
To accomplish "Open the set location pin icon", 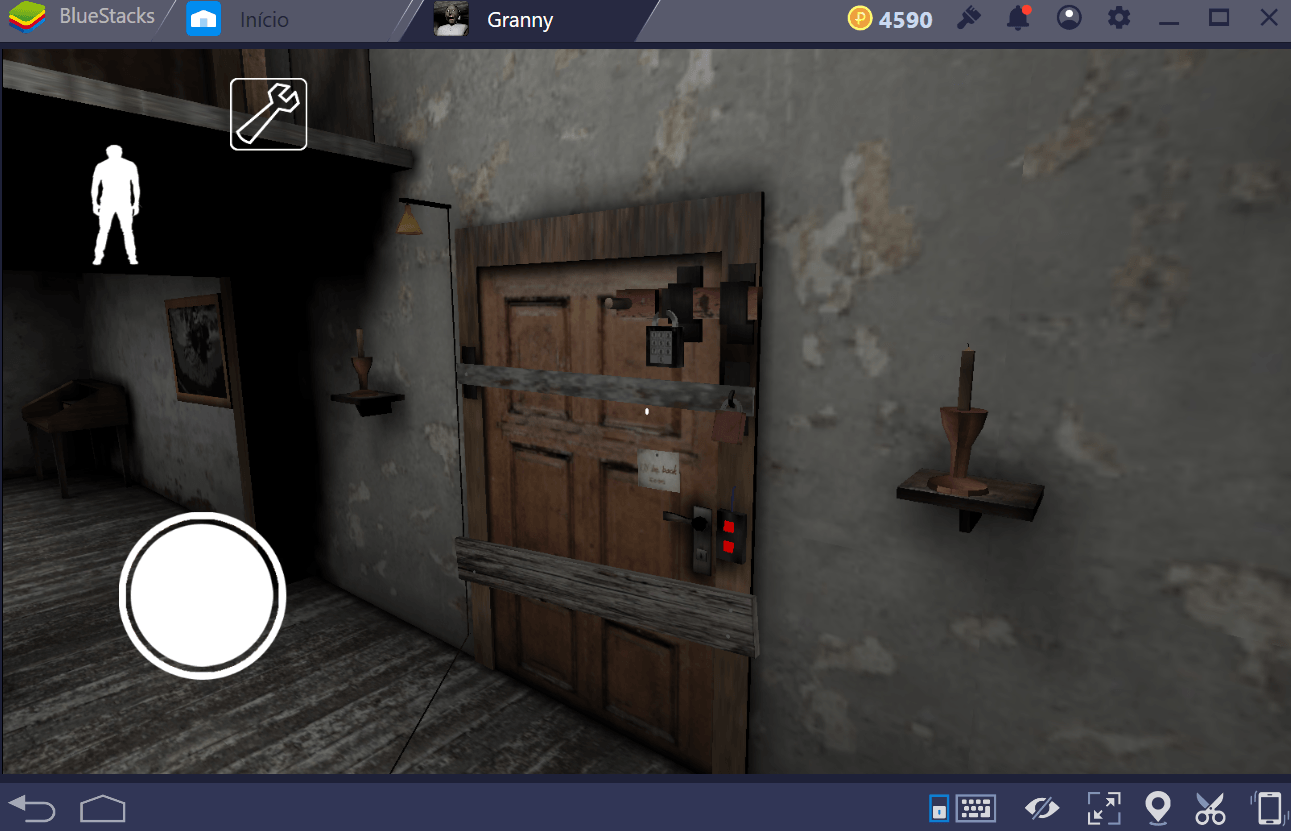I will coord(1158,808).
